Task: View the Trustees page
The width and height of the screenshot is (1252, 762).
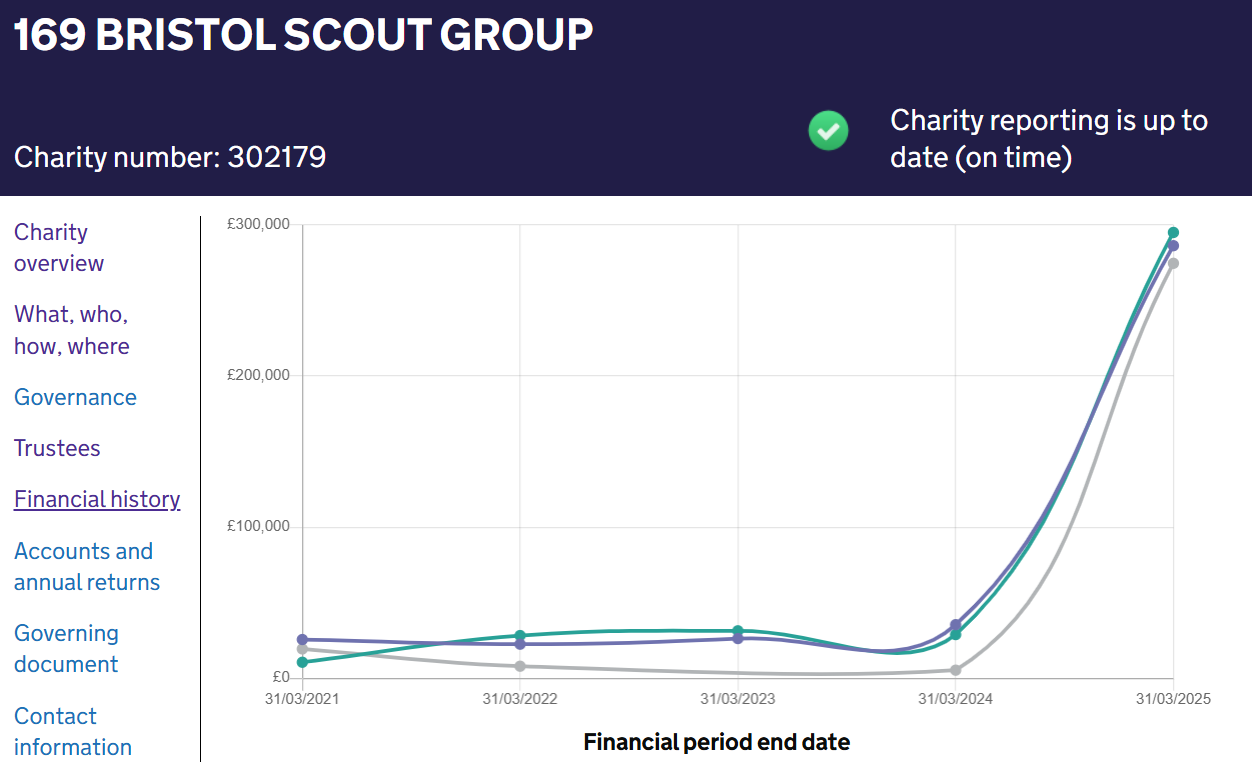Action: tap(57, 448)
